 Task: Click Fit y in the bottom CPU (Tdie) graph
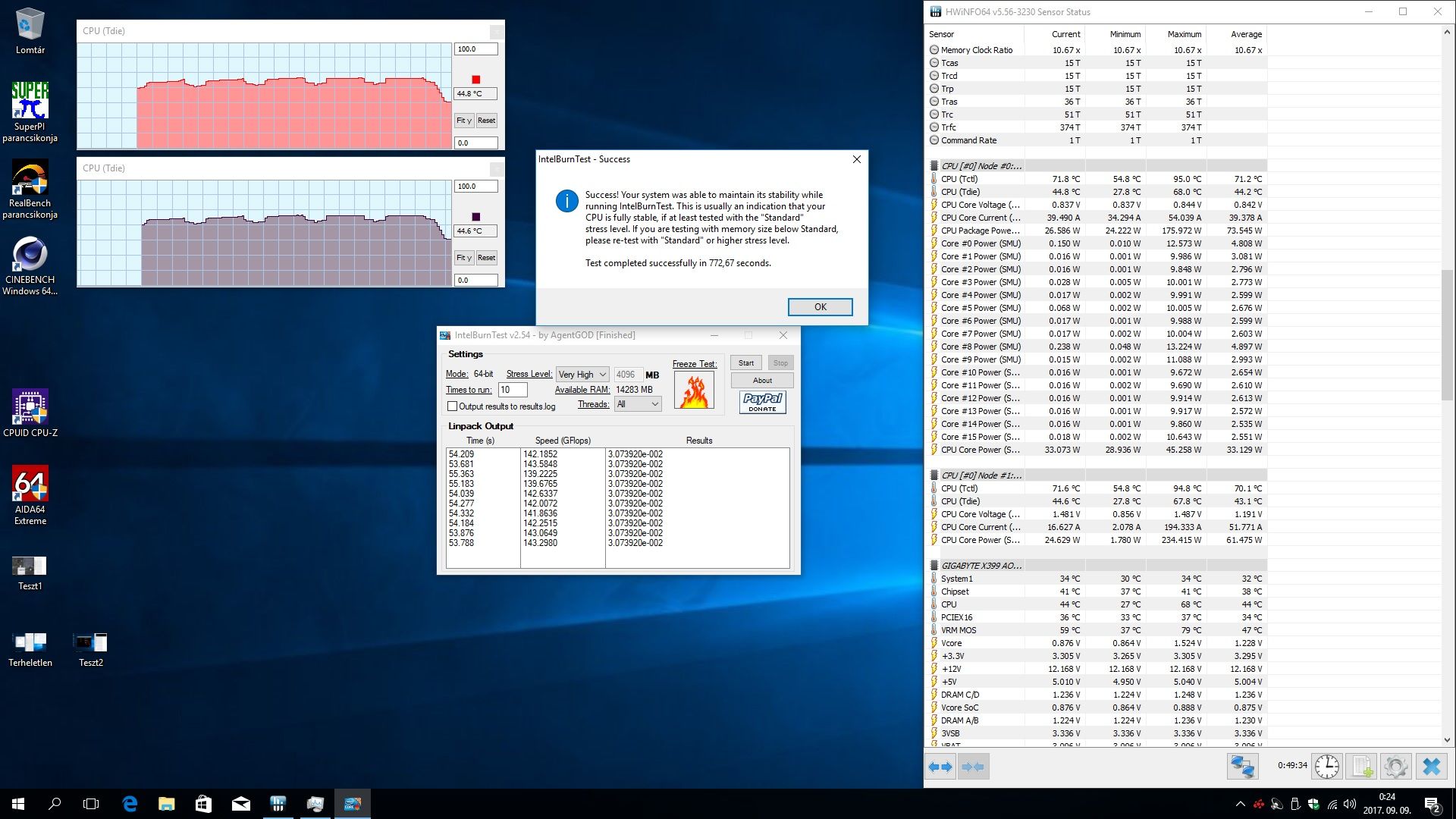pyautogui.click(x=464, y=258)
